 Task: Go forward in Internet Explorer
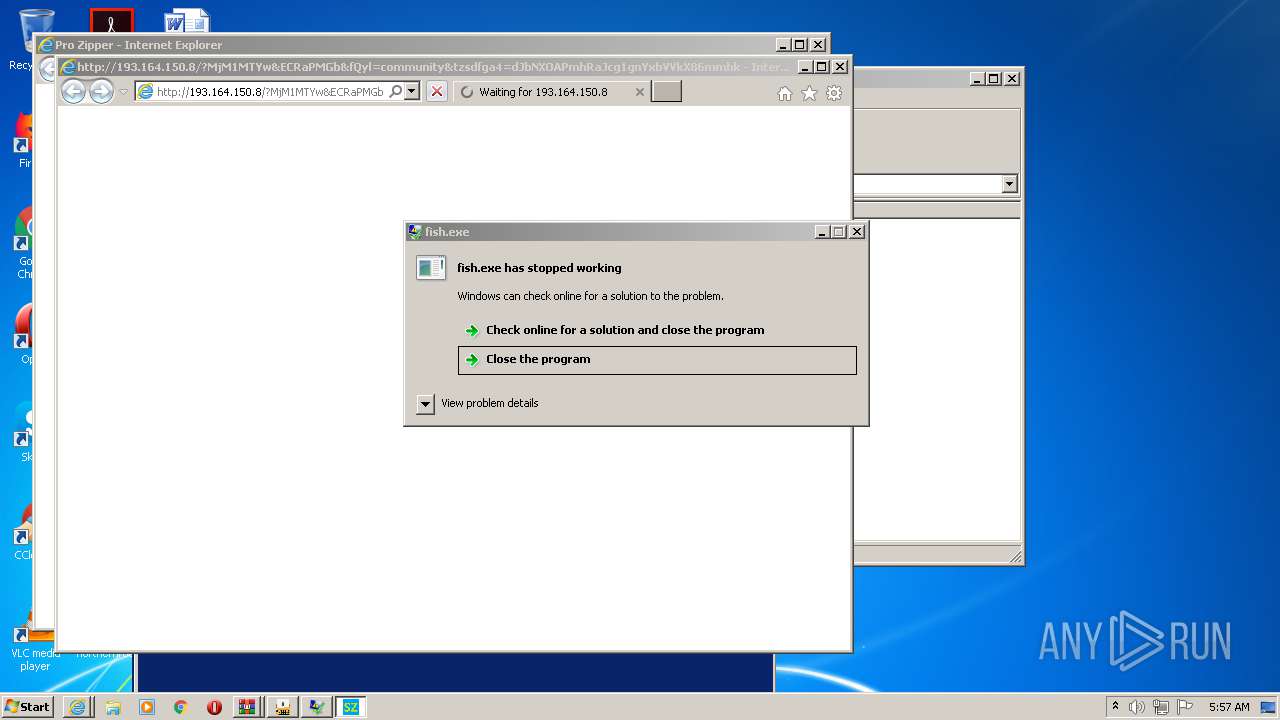click(x=101, y=92)
